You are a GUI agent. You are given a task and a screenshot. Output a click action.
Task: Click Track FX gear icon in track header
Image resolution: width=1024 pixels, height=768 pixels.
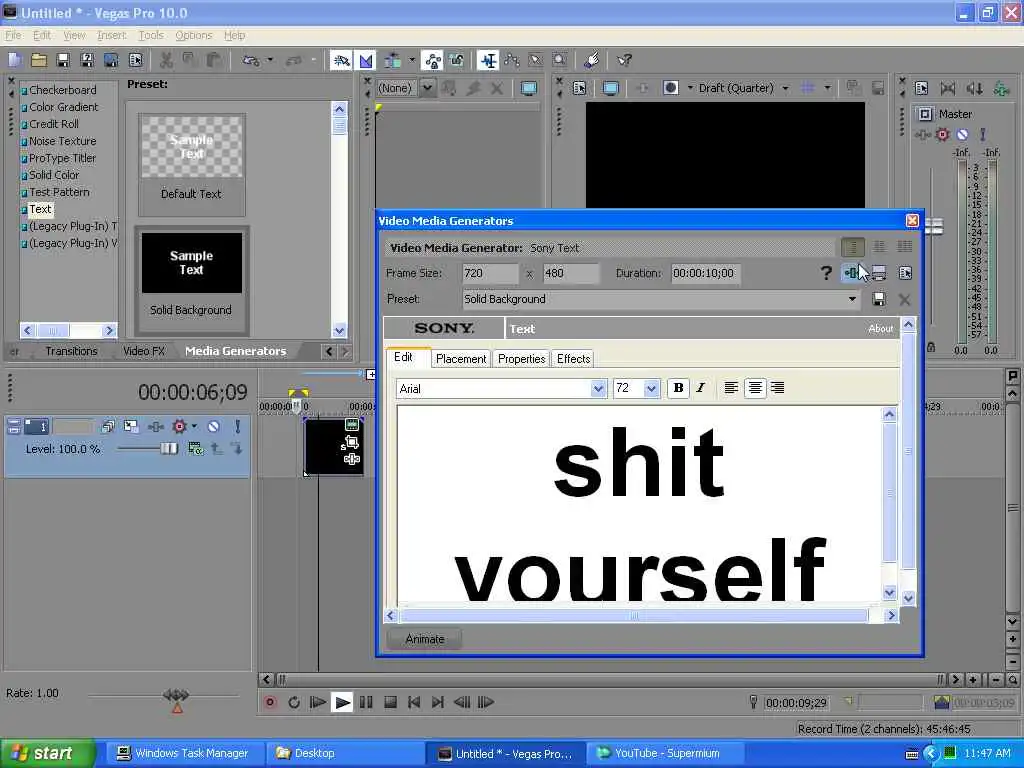click(x=179, y=426)
